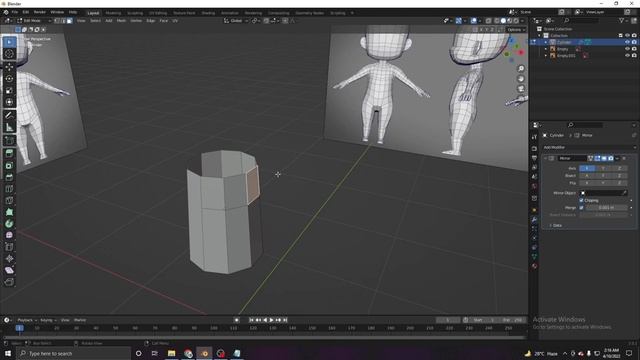Open the Modifiers wrench properties tab
The height and width of the screenshot is (360, 640).
(534, 220)
